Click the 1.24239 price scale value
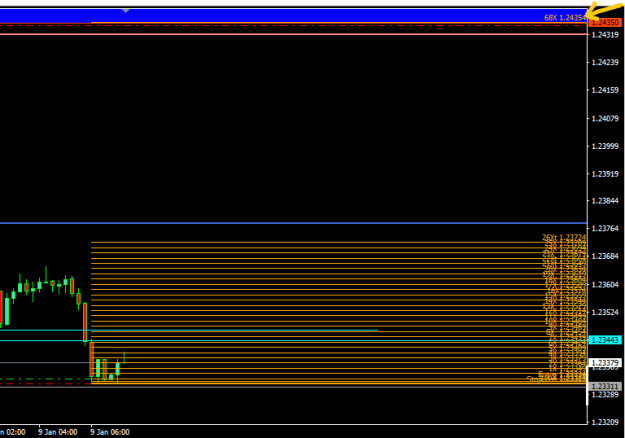 pyautogui.click(x=605, y=62)
